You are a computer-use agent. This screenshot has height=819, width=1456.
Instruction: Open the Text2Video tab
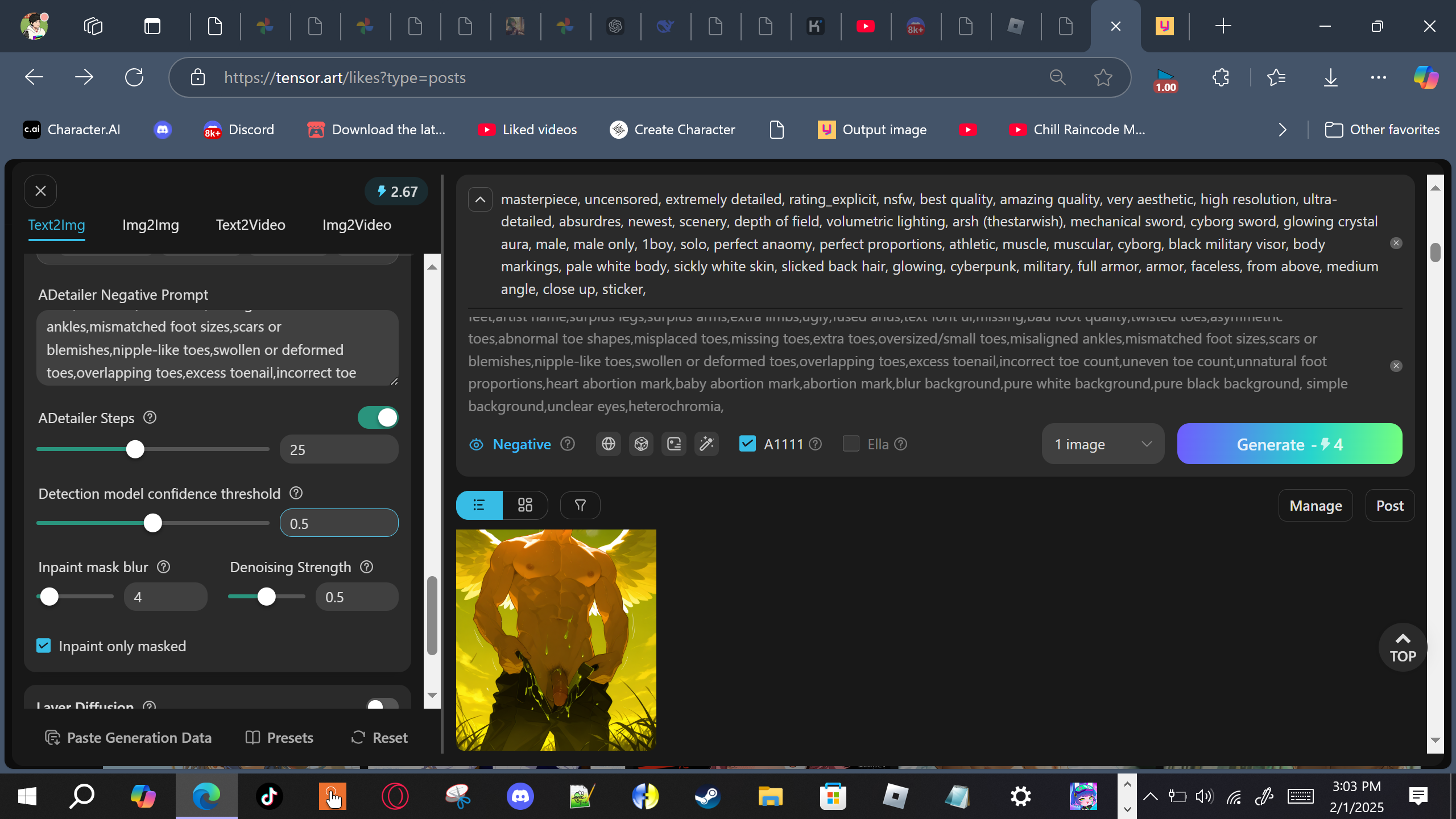click(x=250, y=225)
